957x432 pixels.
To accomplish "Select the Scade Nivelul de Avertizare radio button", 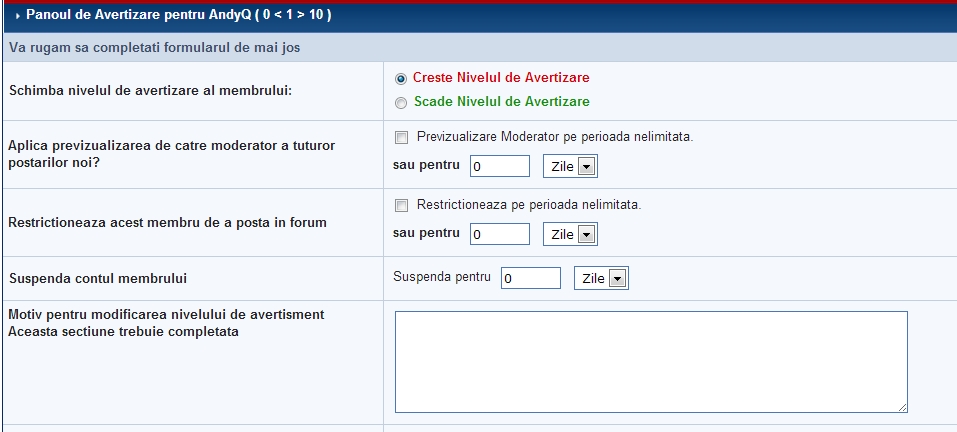I will (401, 102).
